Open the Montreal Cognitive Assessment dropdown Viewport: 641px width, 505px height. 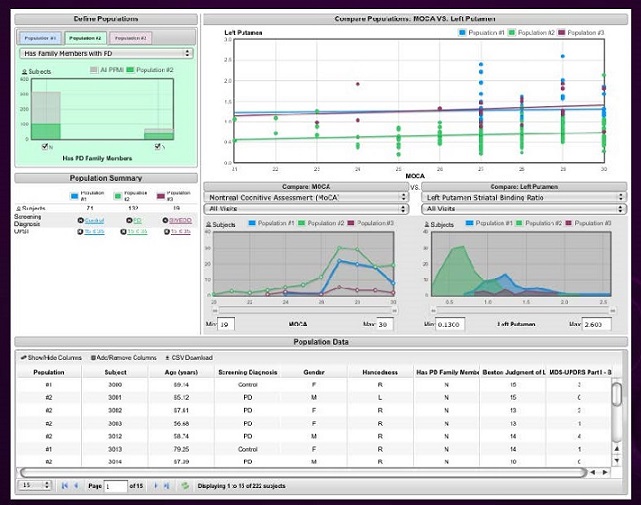tap(307, 197)
